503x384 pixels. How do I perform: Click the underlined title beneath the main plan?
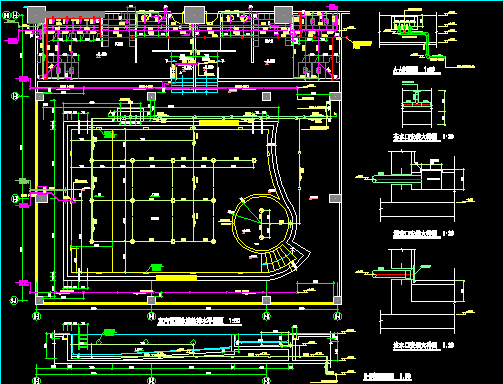[199, 321]
